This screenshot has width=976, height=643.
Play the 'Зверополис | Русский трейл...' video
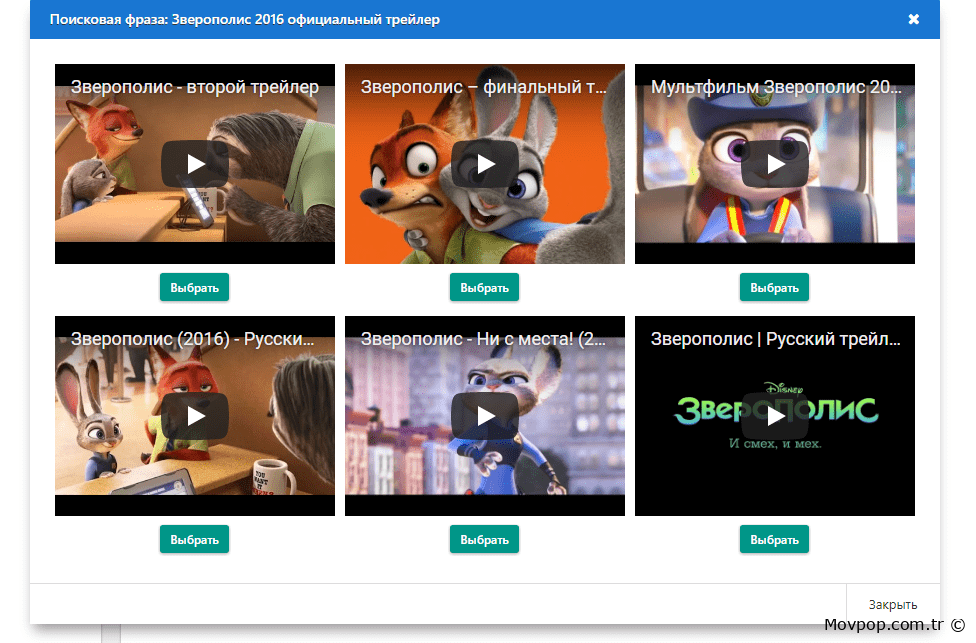(775, 416)
